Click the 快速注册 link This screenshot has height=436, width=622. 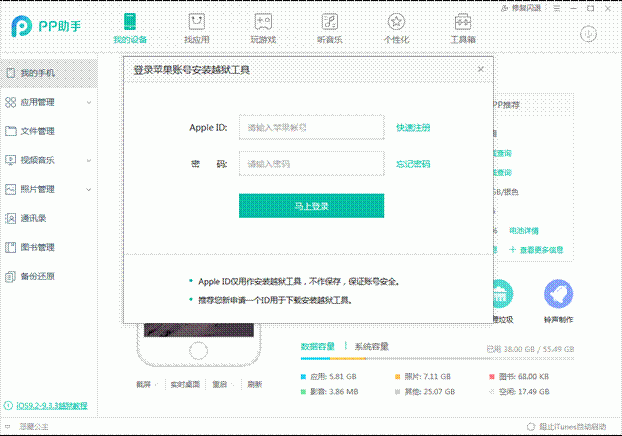(x=413, y=127)
